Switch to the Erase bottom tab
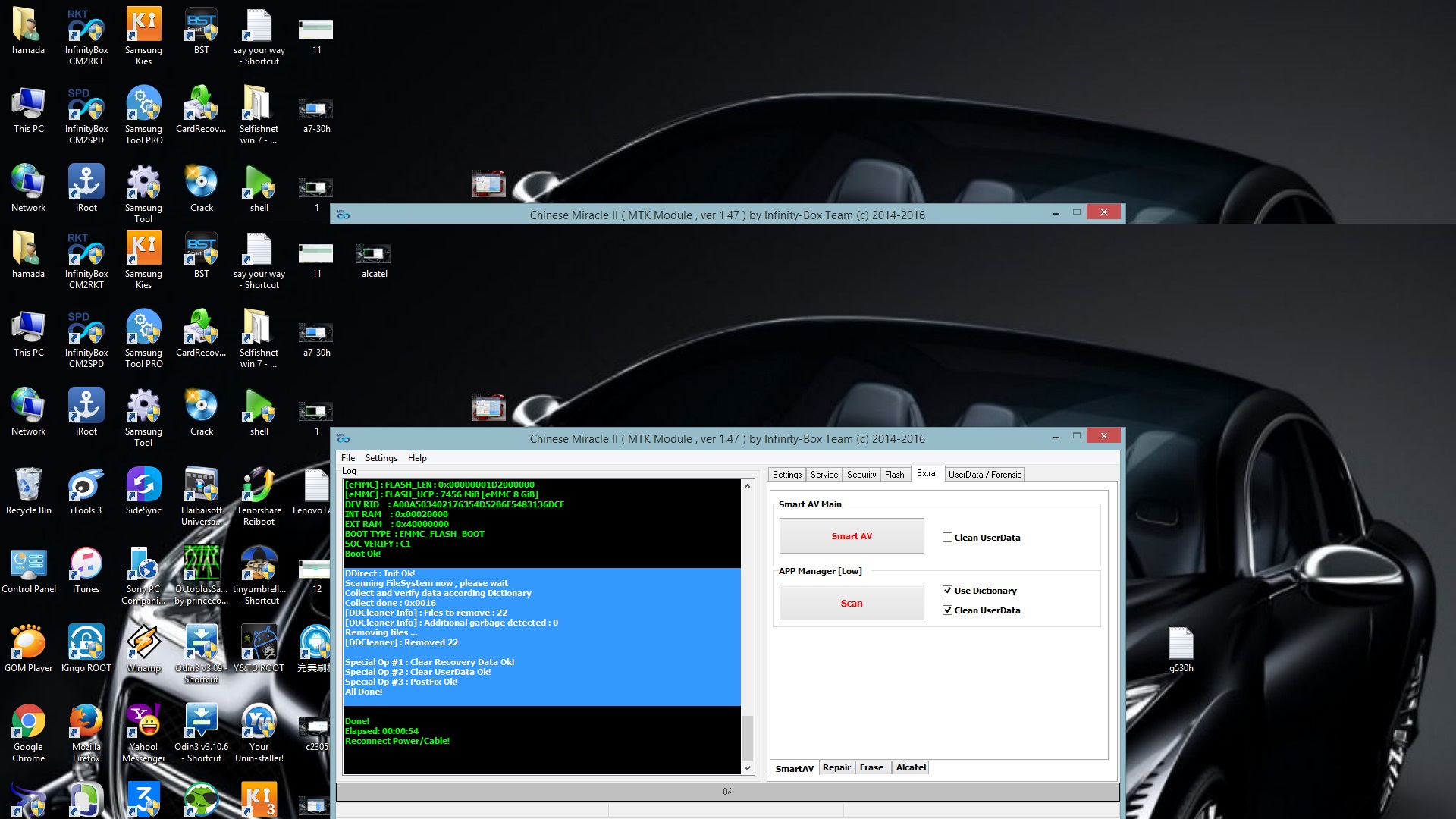This screenshot has height=819, width=1456. [x=871, y=767]
